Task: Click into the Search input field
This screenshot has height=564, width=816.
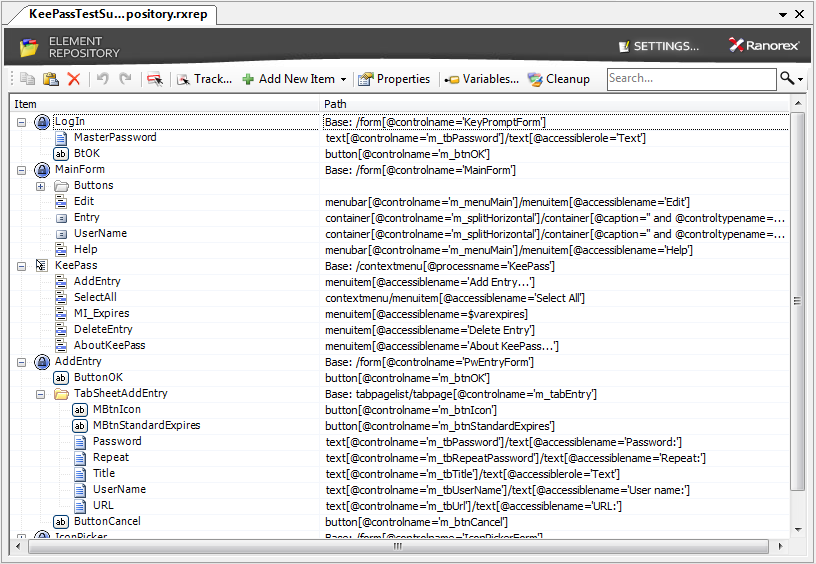Action: (691, 79)
